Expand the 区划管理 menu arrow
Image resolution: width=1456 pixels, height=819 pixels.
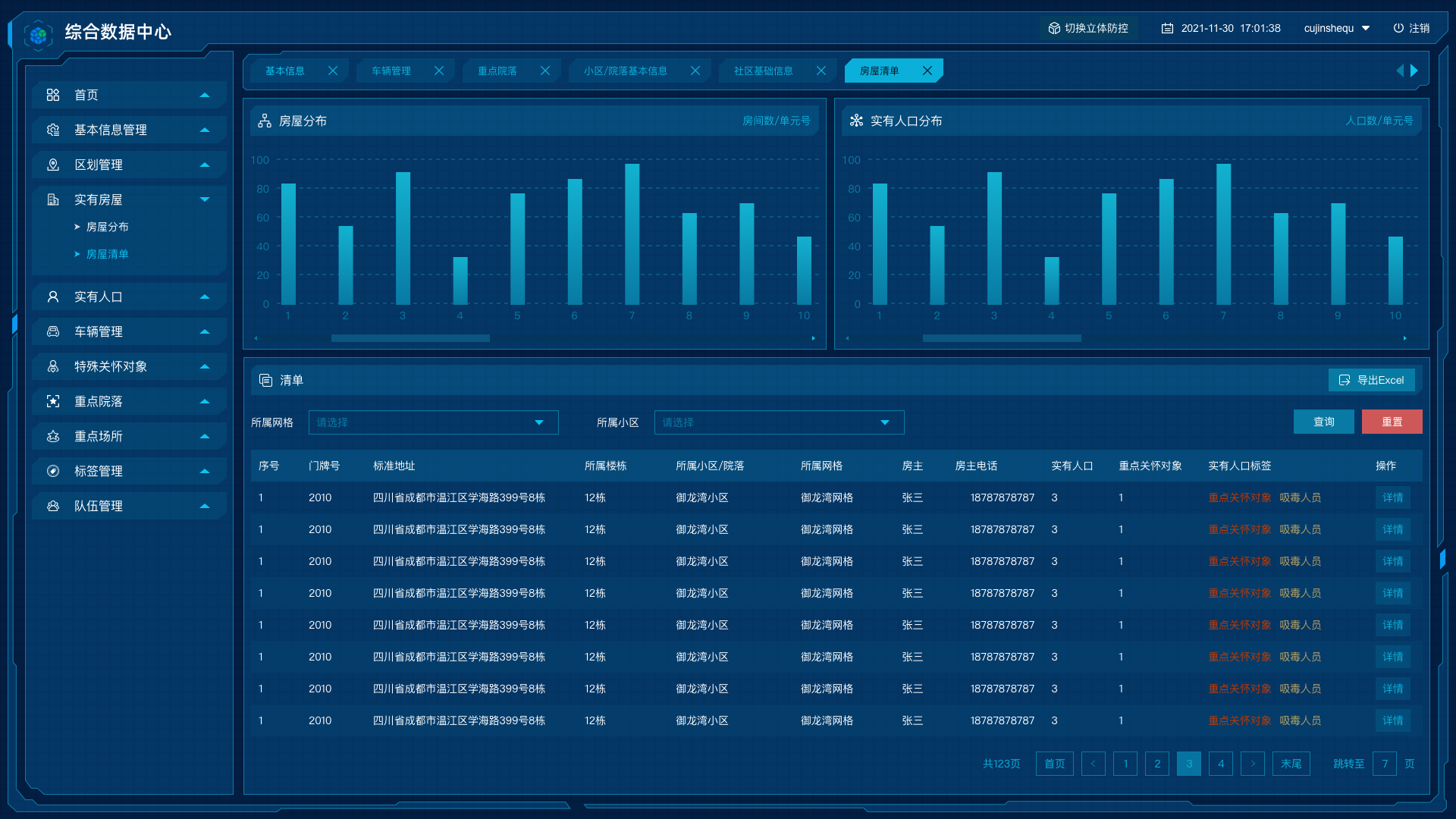tap(205, 165)
